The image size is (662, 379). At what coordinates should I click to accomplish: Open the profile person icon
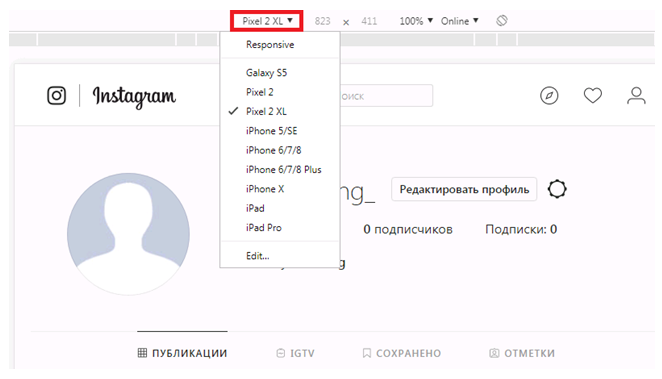[x=636, y=96]
